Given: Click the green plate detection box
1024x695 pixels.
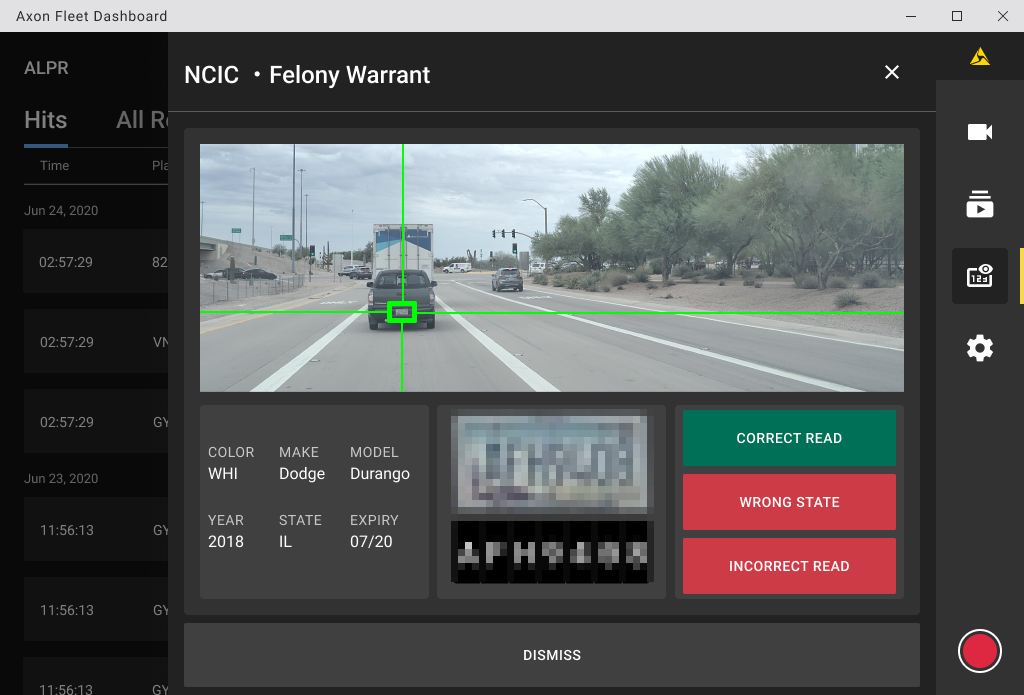Looking at the screenshot, I should [x=402, y=312].
